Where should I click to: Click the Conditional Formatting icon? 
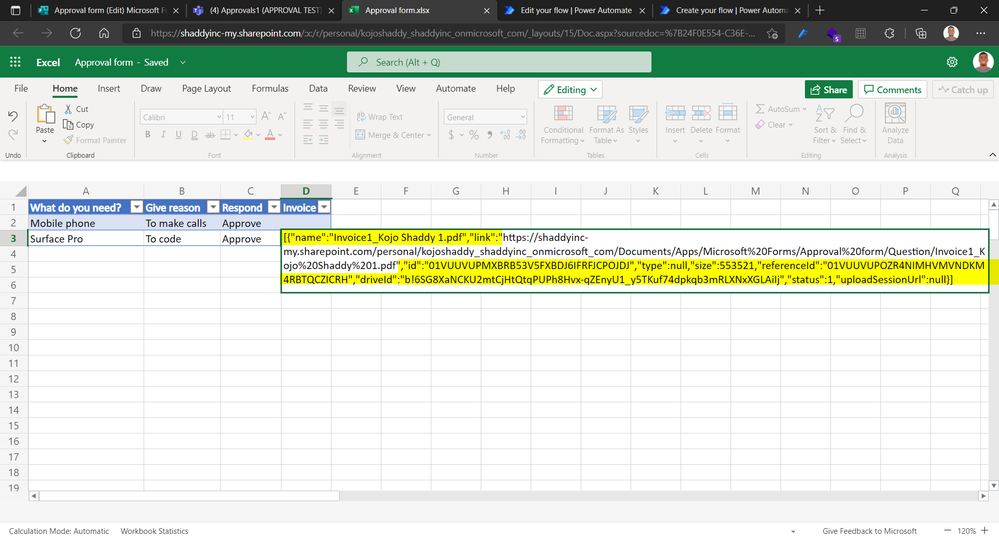point(563,113)
